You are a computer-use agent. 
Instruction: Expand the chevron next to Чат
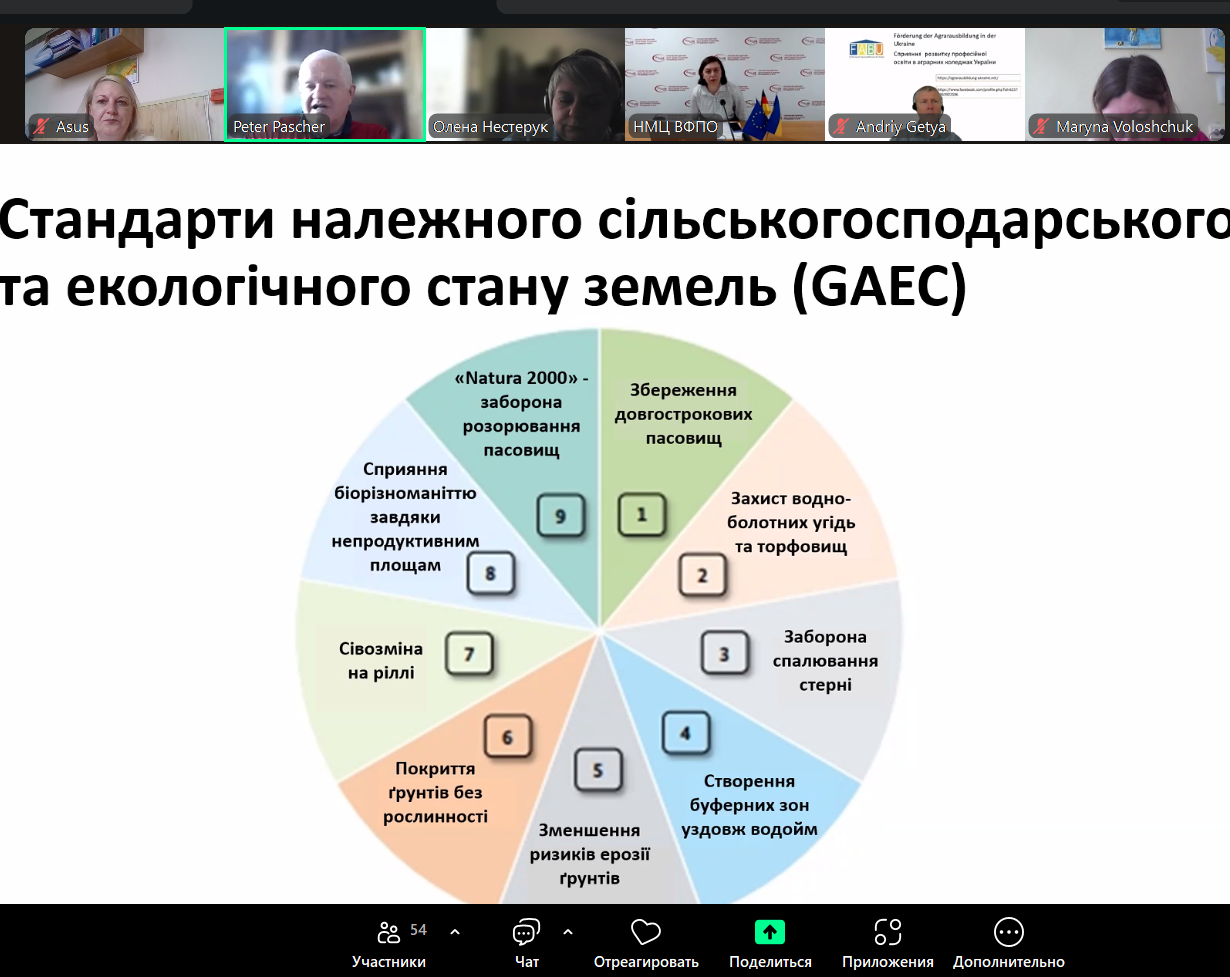(568, 931)
